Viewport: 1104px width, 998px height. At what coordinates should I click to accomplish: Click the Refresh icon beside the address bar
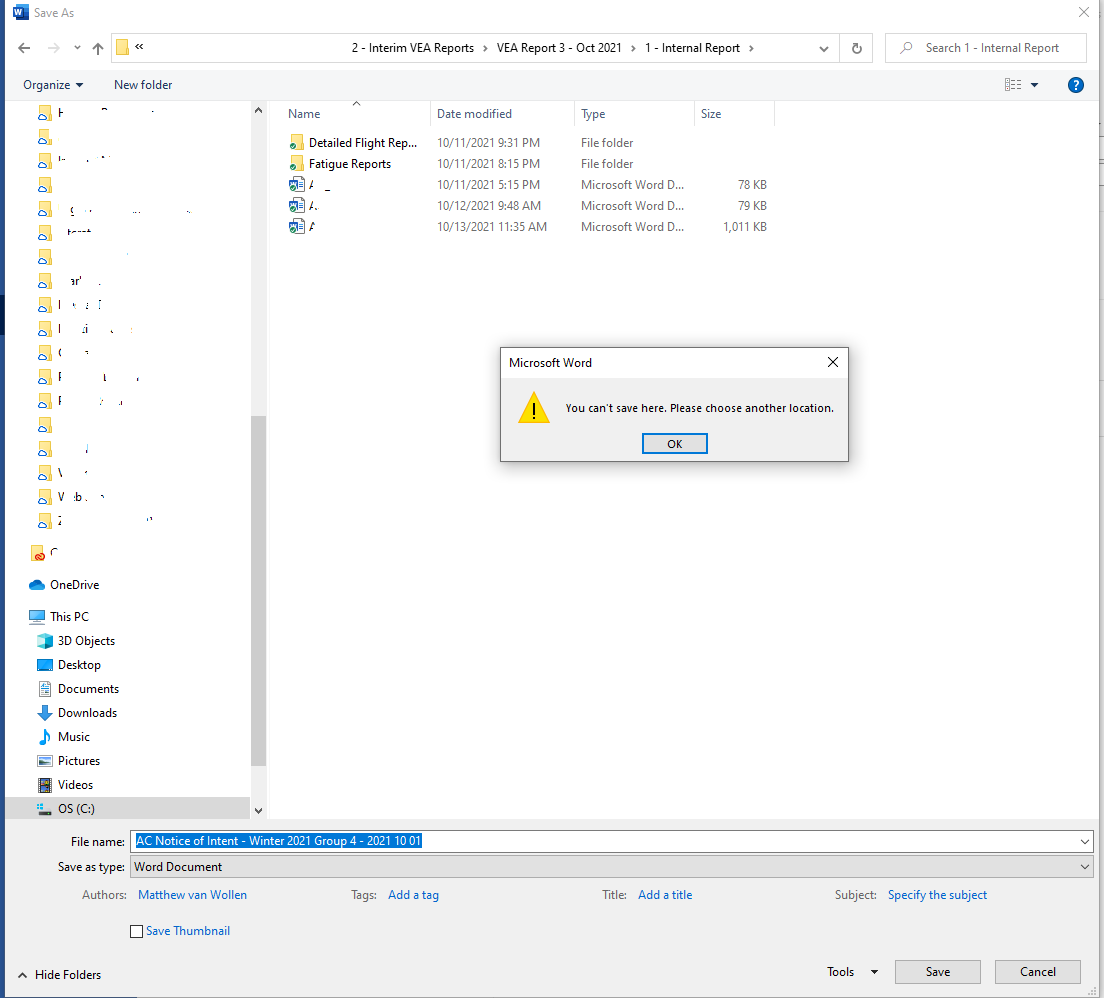click(x=856, y=48)
